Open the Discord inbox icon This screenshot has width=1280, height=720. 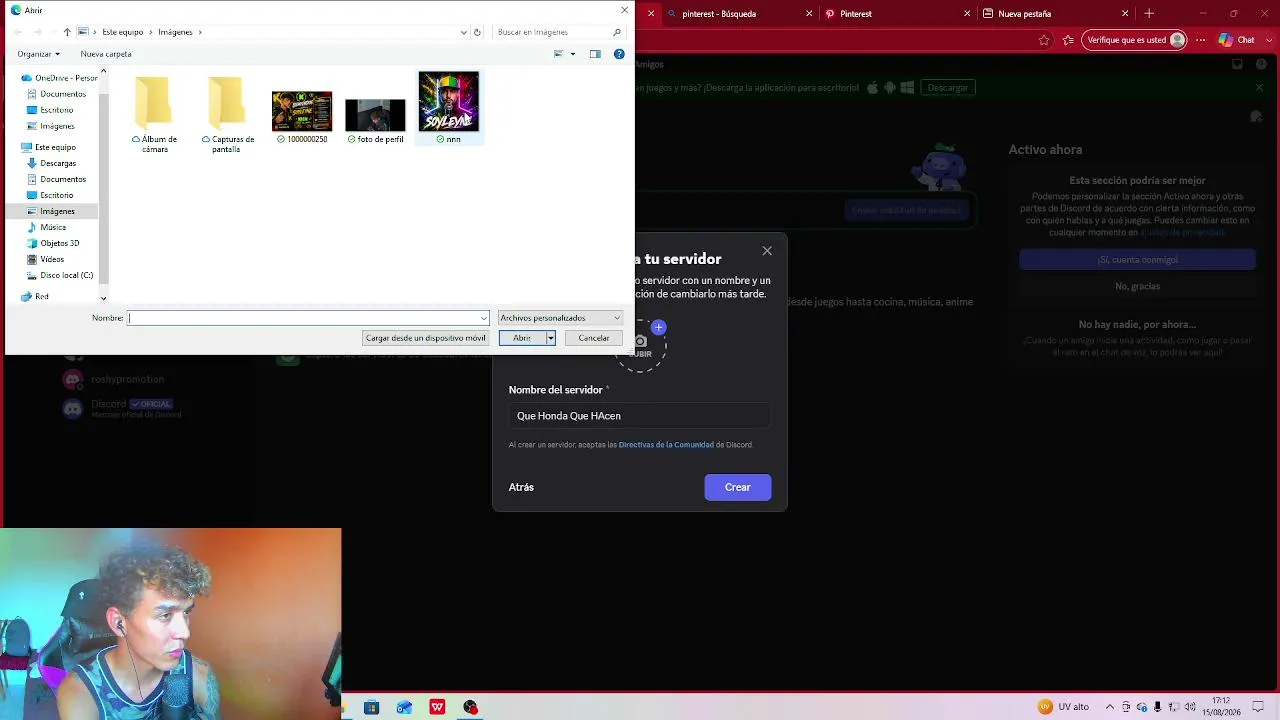point(1237,64)
